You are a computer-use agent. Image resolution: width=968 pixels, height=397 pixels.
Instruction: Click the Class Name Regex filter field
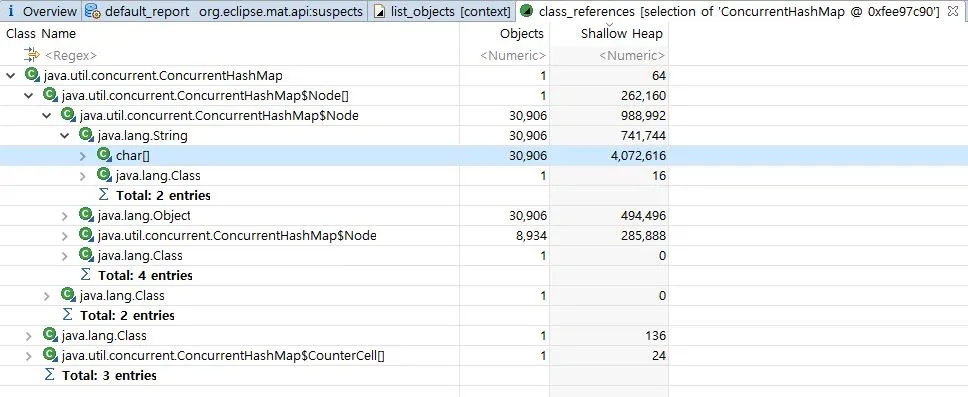click(230, 56)
